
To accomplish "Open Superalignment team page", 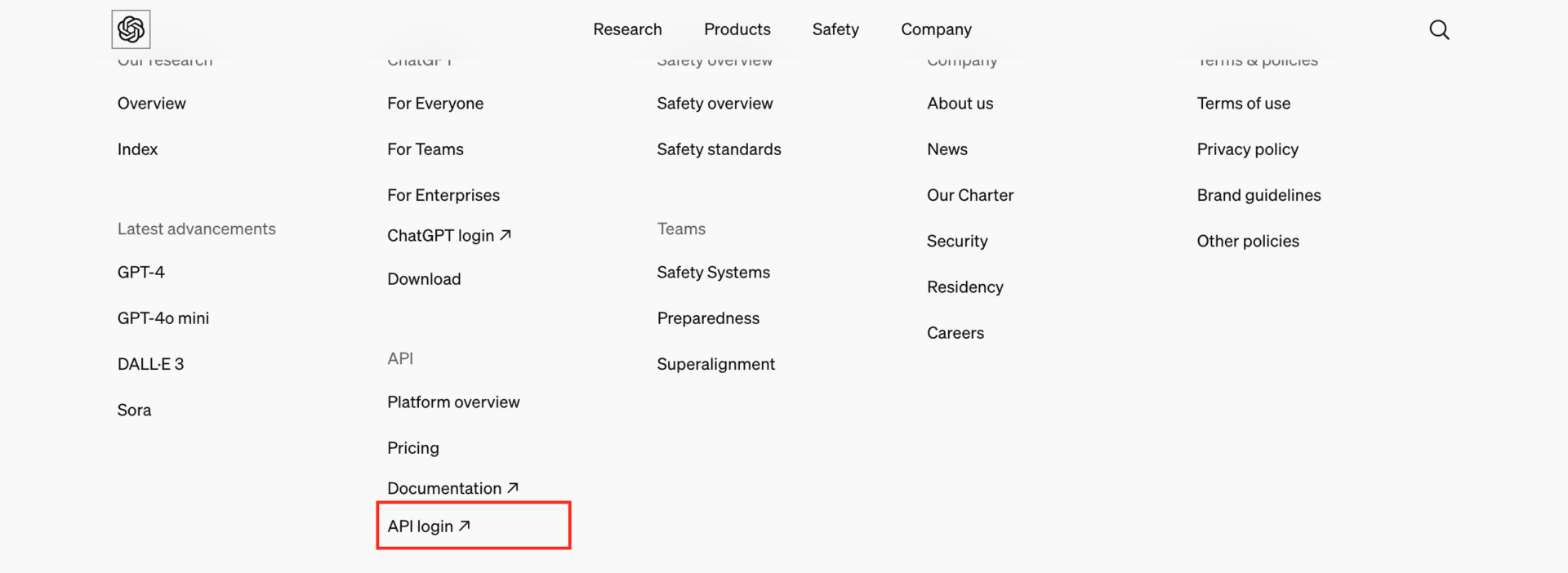I will (x=715, y=364).
